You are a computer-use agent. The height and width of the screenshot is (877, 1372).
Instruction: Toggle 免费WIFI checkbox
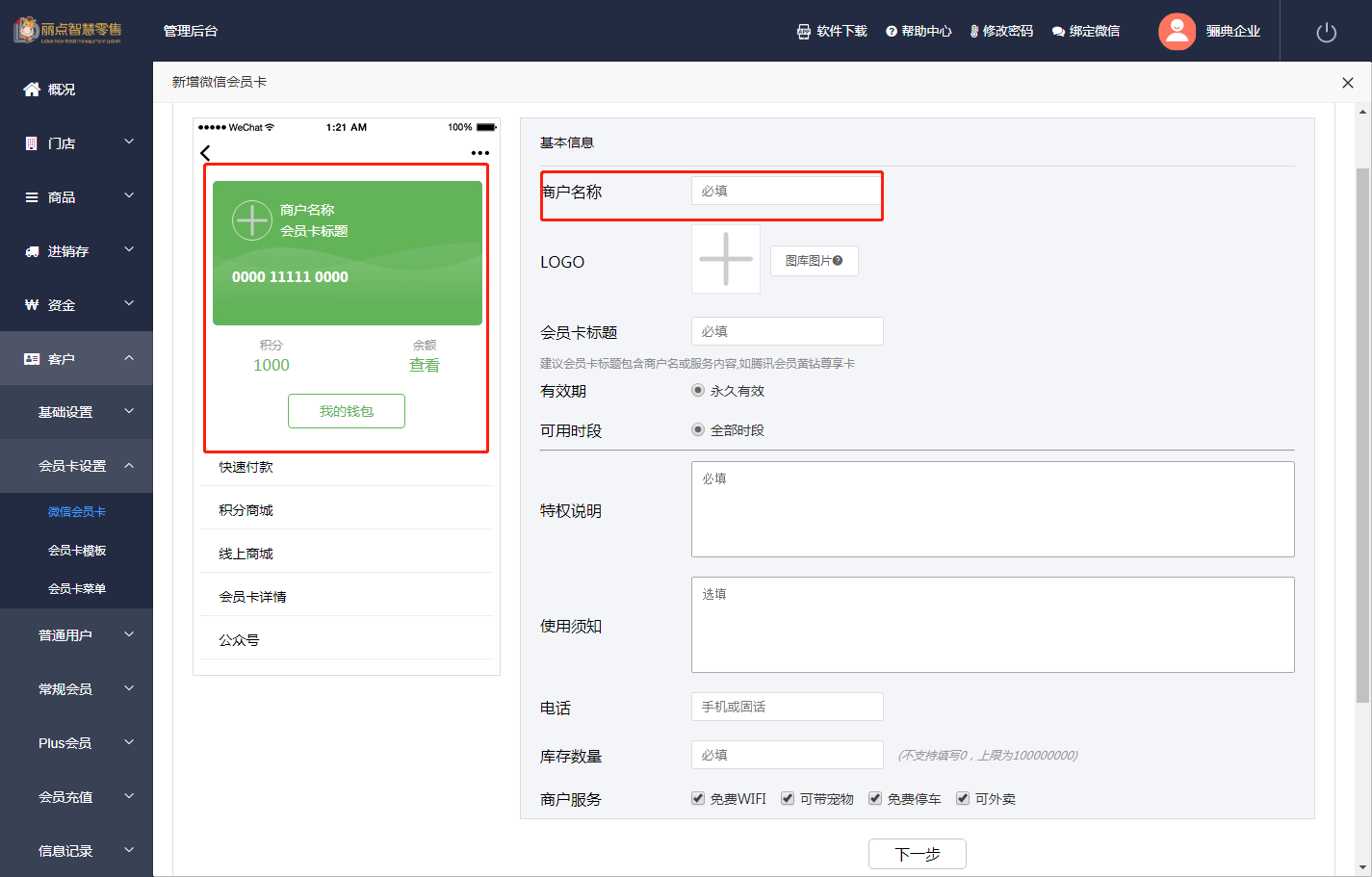click(698, 799)
